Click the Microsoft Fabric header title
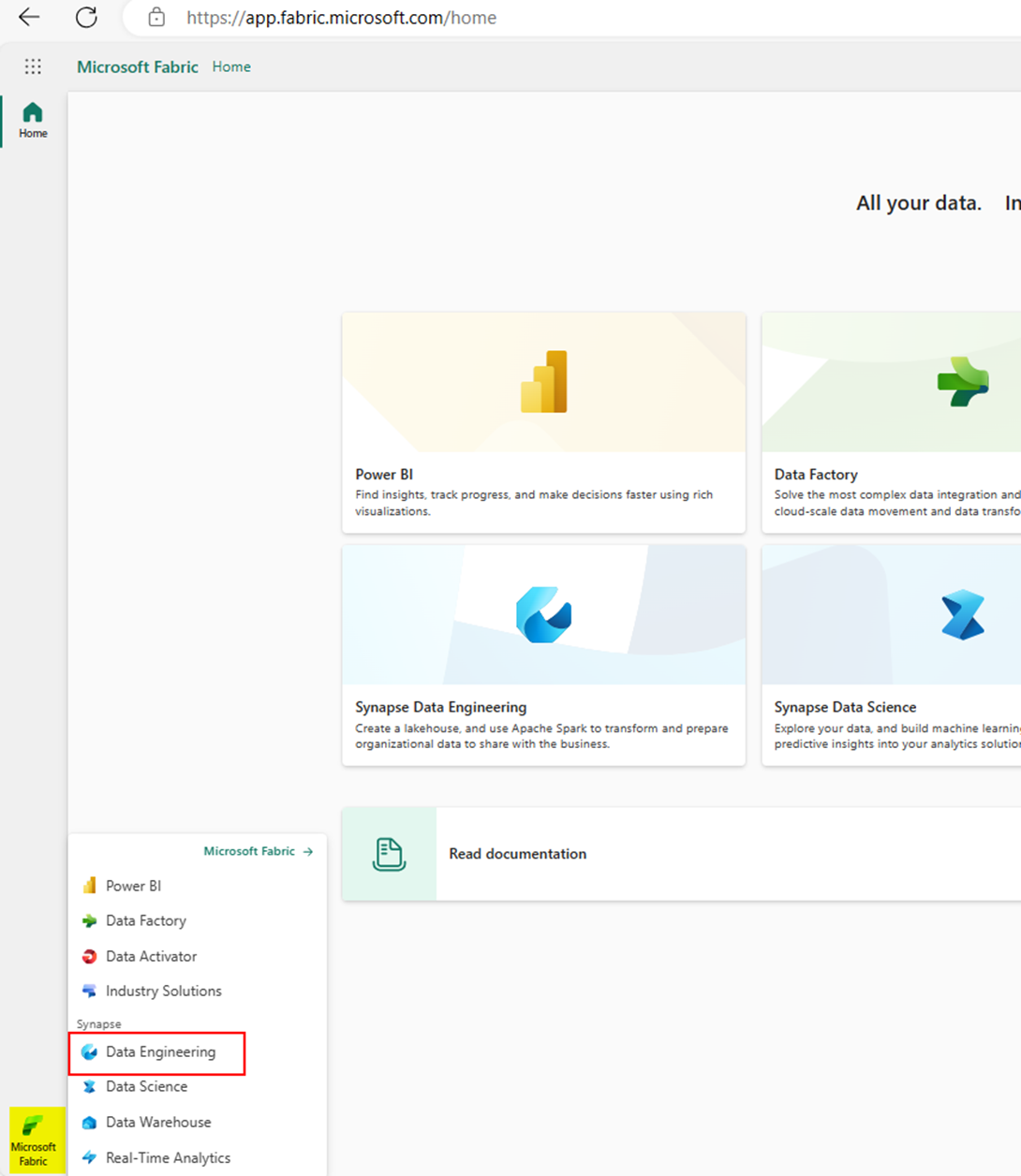 138,66
